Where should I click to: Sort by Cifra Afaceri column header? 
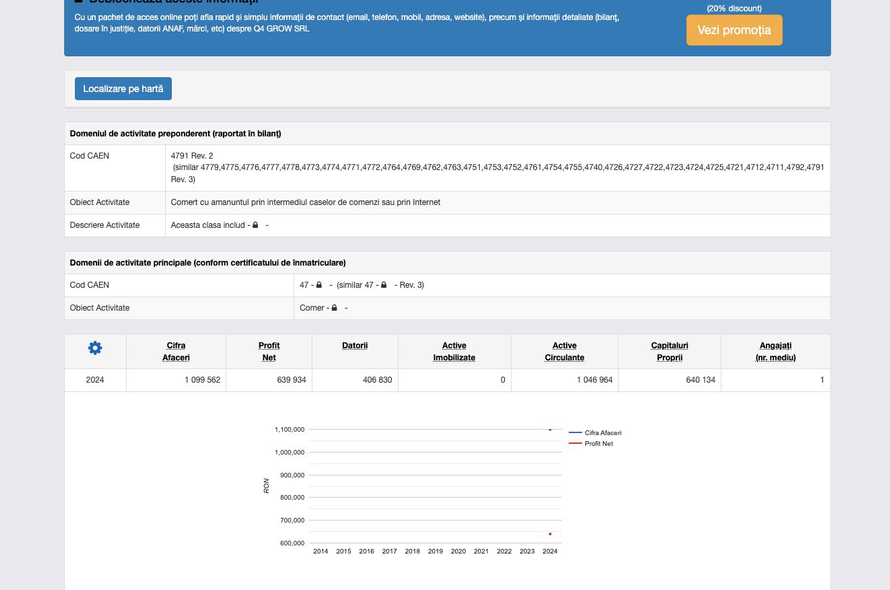point(176,352)
